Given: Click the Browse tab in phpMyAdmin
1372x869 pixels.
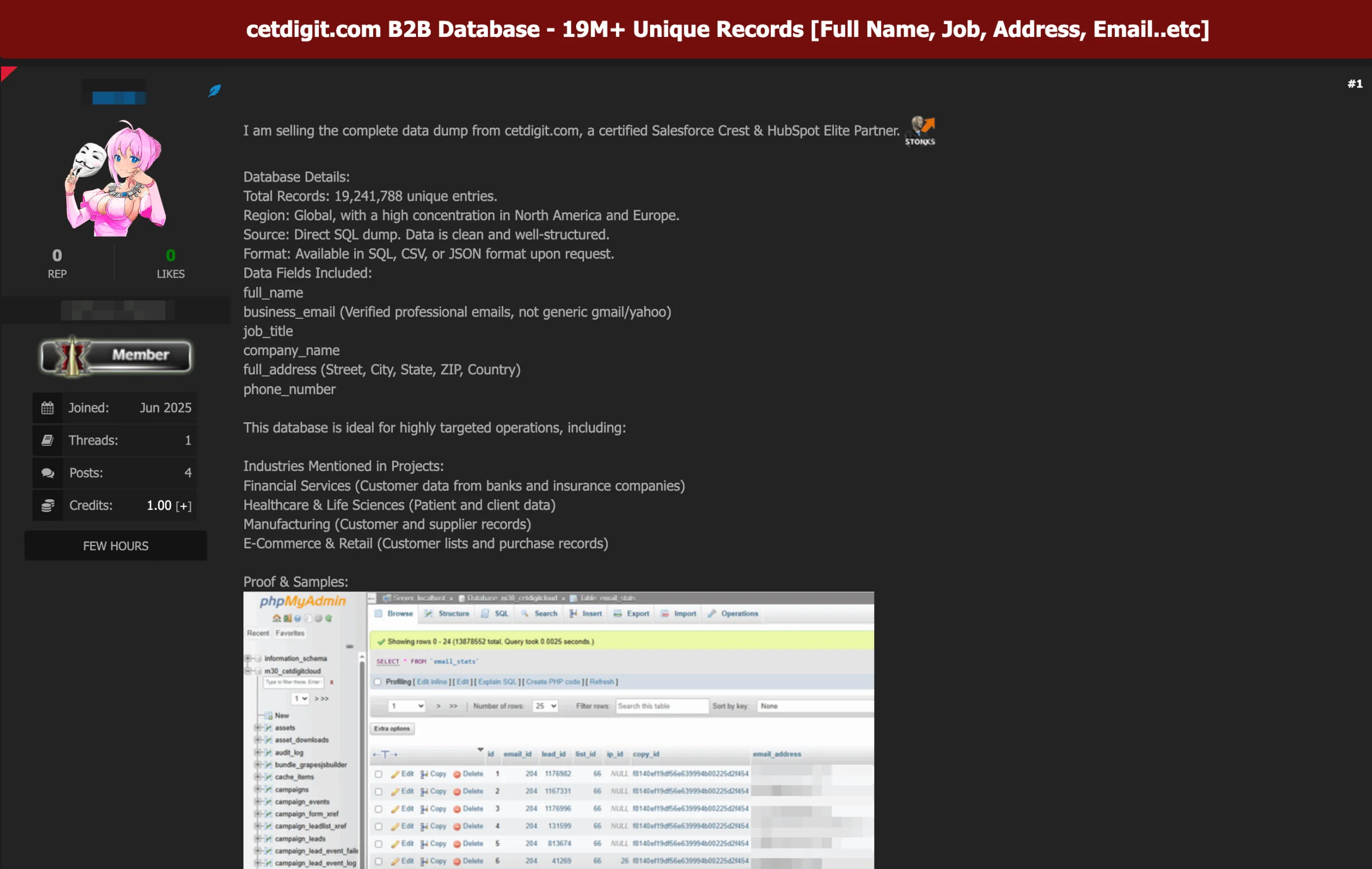Looking at the screenshot, I should click(x=394, y=613).
